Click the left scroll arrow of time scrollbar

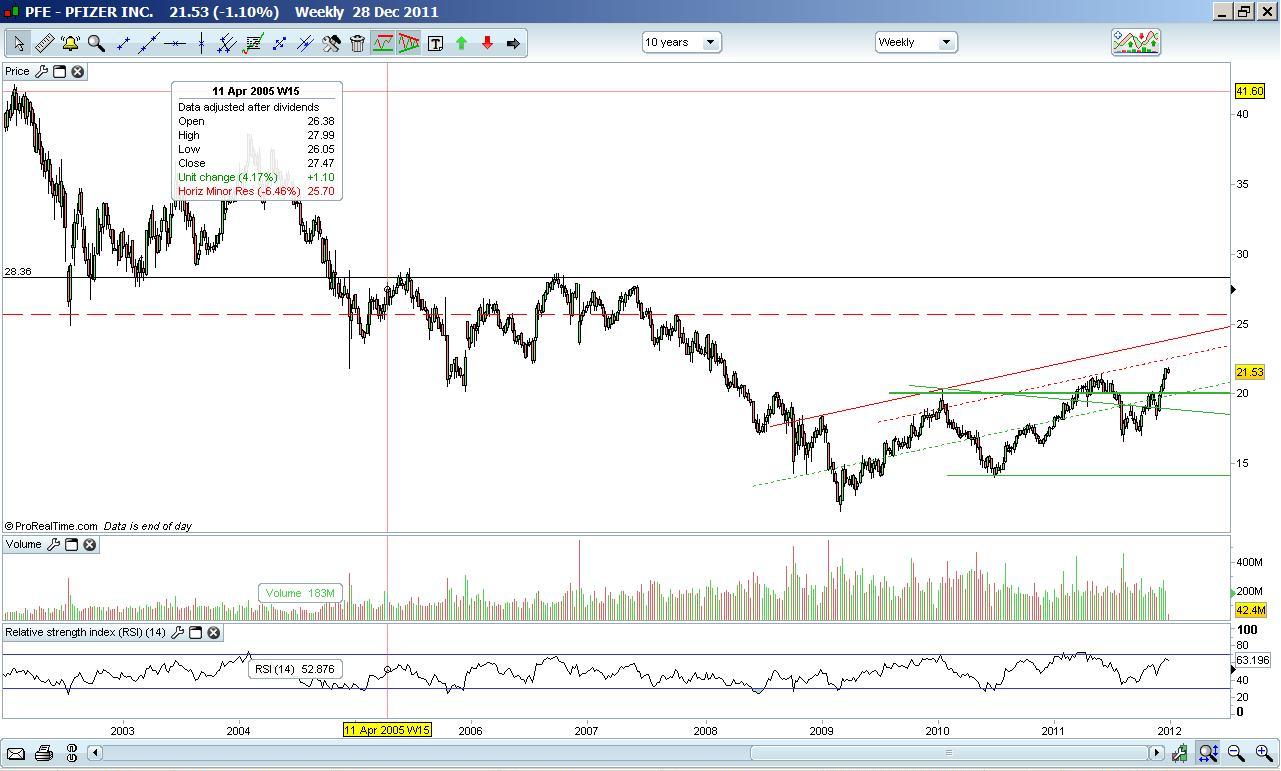[x=95, y=753]
